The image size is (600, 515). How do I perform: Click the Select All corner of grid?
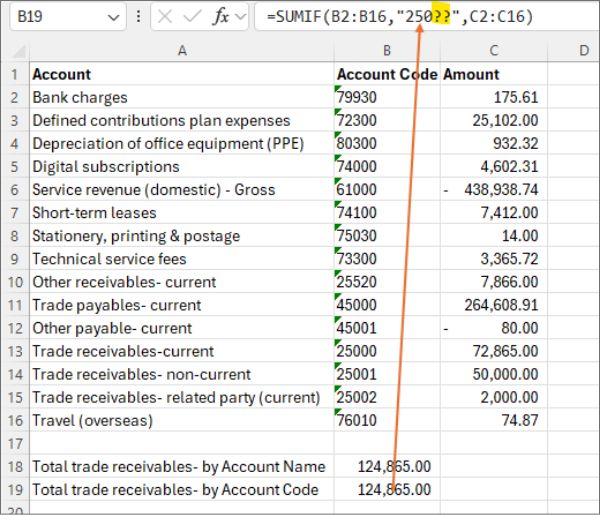click(14, 50)
